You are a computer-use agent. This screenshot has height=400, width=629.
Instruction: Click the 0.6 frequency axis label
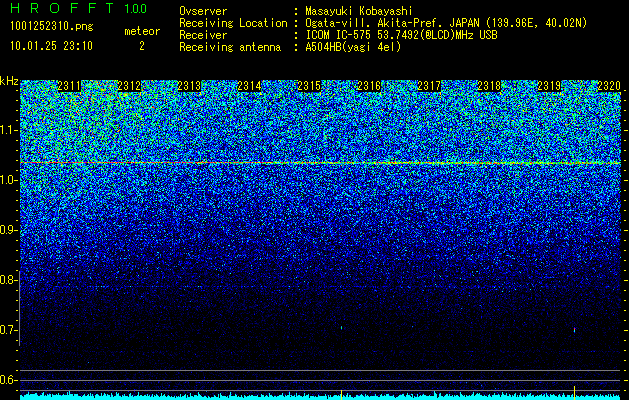(x=9, y=380)
